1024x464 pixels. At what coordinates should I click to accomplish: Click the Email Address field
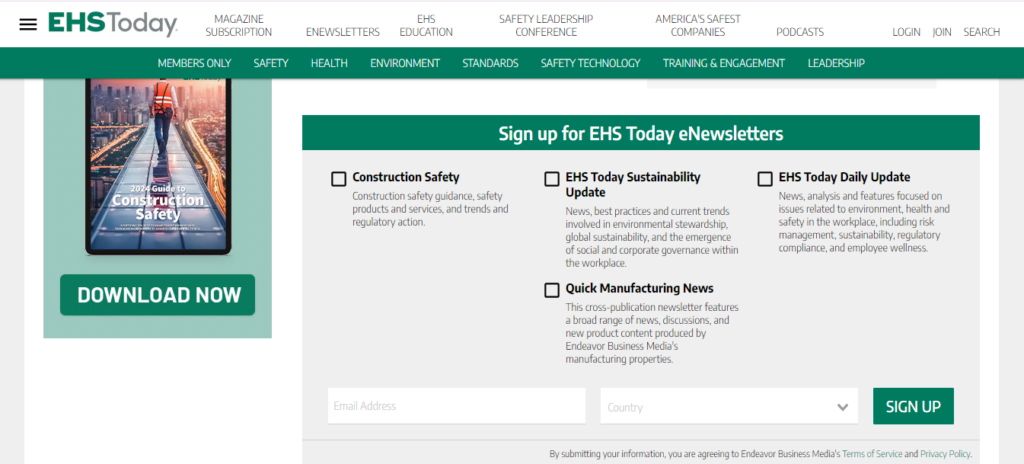click(x=456, y=406)
